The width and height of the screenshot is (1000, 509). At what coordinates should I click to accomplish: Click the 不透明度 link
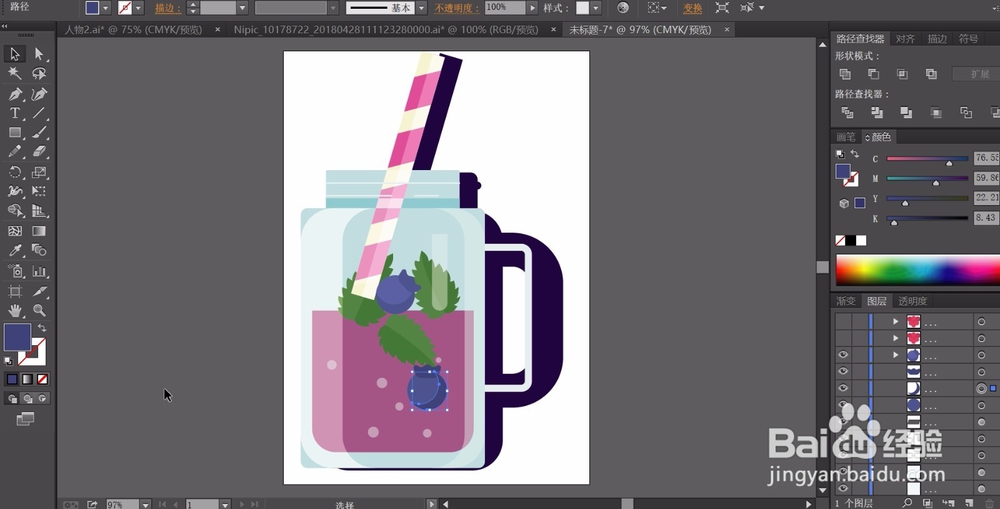[457, 8]
